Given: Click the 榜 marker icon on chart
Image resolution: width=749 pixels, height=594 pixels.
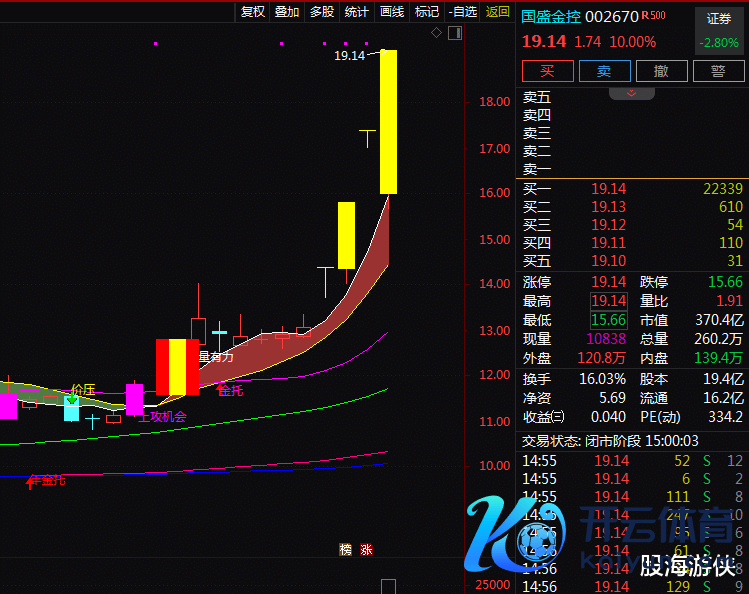Looking at the screenshot, I should (x=346, y=549).
